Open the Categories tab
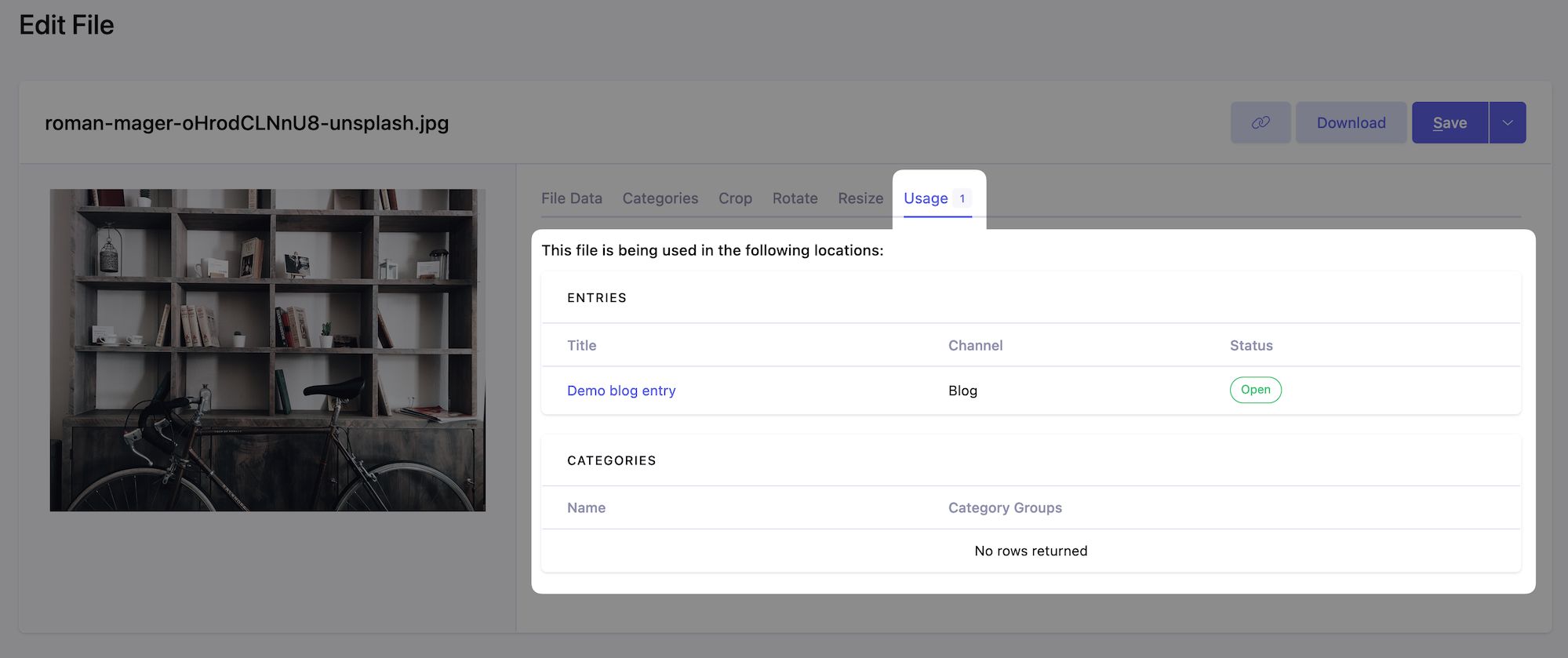 click(x=660, y=198)
